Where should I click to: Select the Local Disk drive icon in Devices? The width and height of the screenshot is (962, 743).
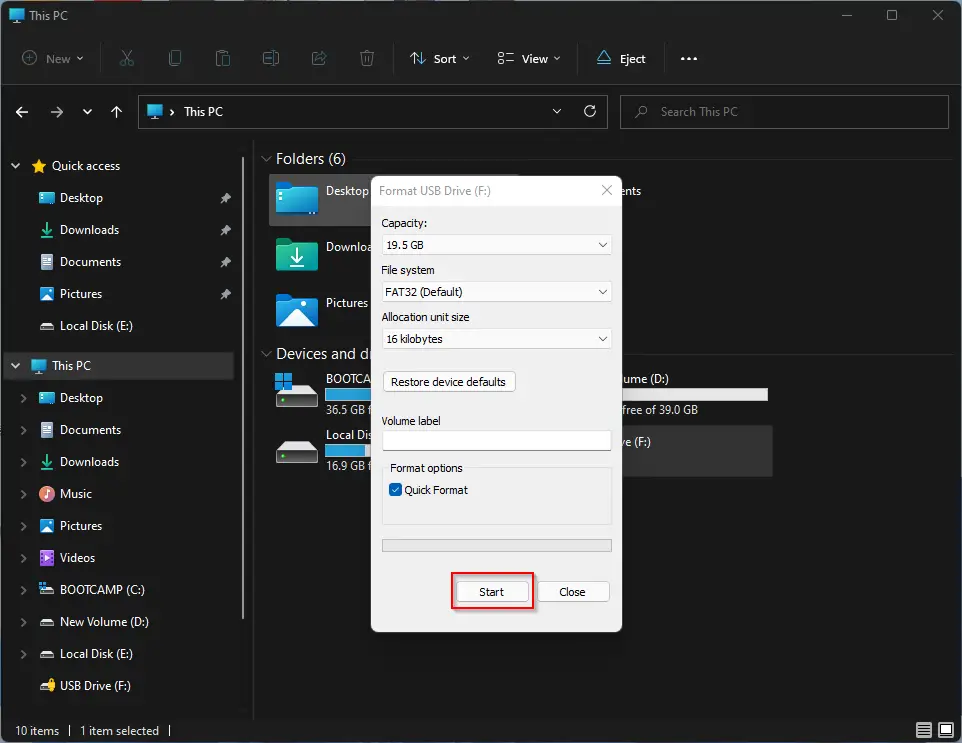click(x=296, y=452)
